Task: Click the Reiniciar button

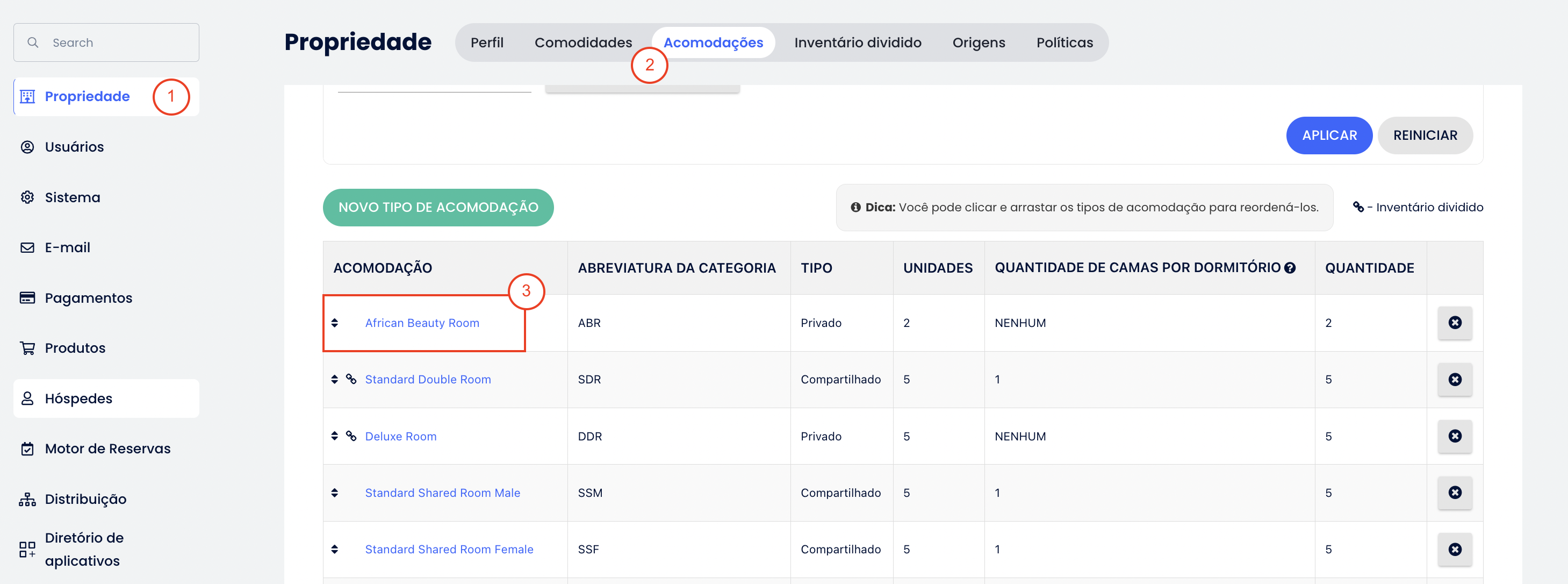Action: pyautogui.click(x=1425, y=135)
